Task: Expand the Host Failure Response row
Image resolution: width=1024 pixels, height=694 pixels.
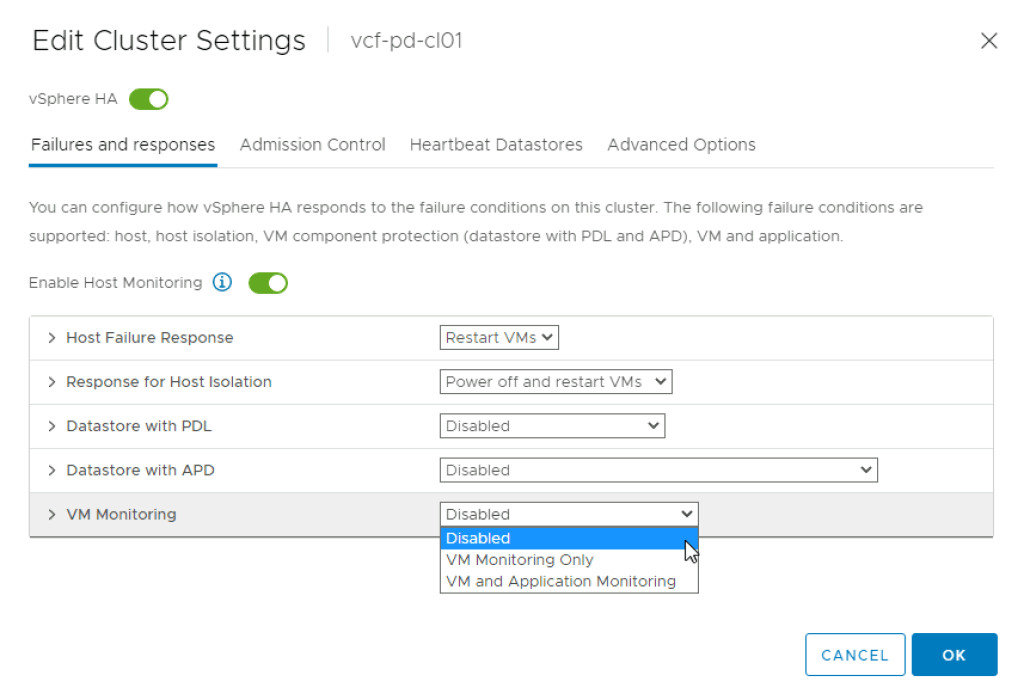Action: (52, 338)
